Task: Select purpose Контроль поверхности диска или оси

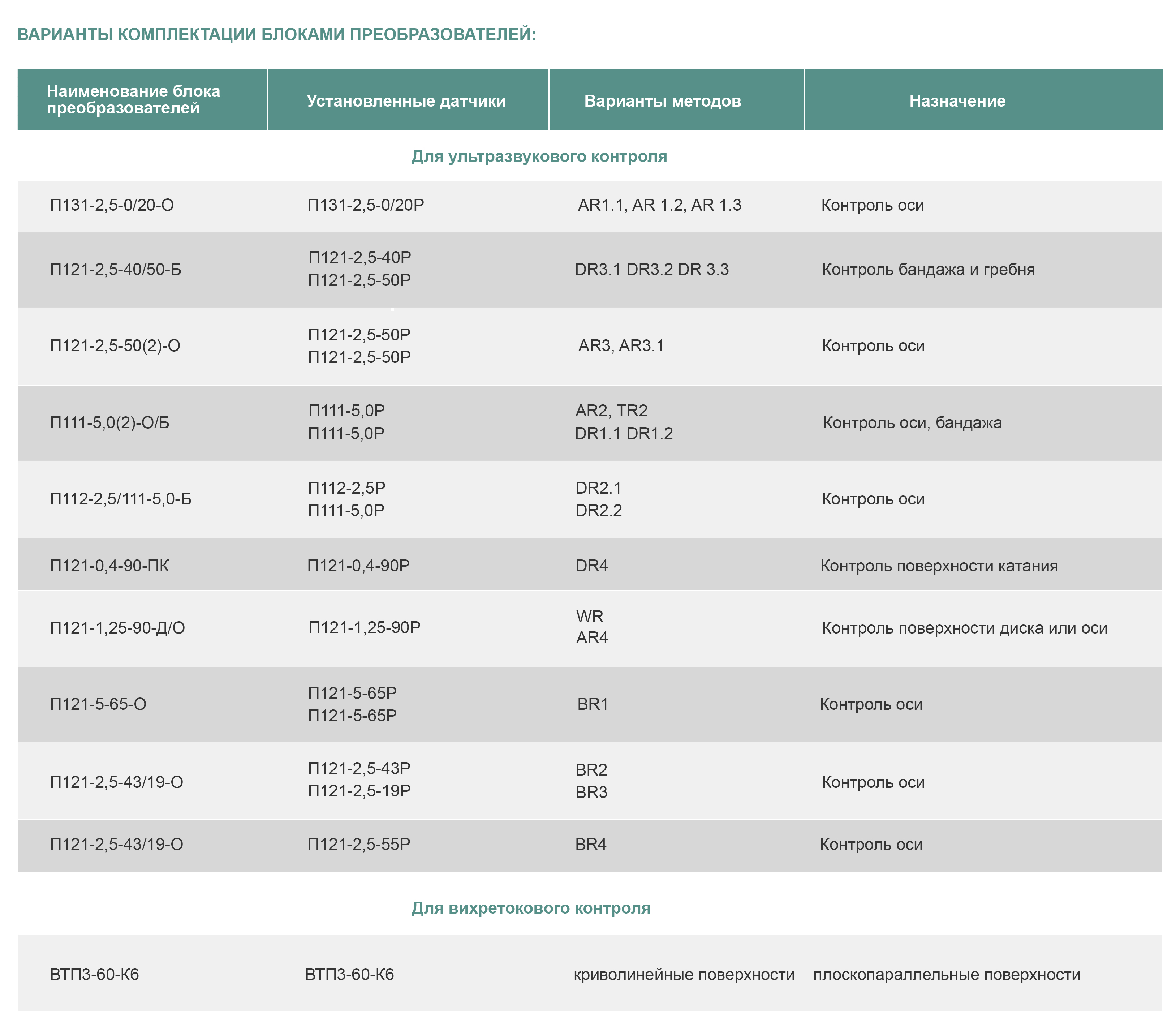Action: [x=965, y=628]
